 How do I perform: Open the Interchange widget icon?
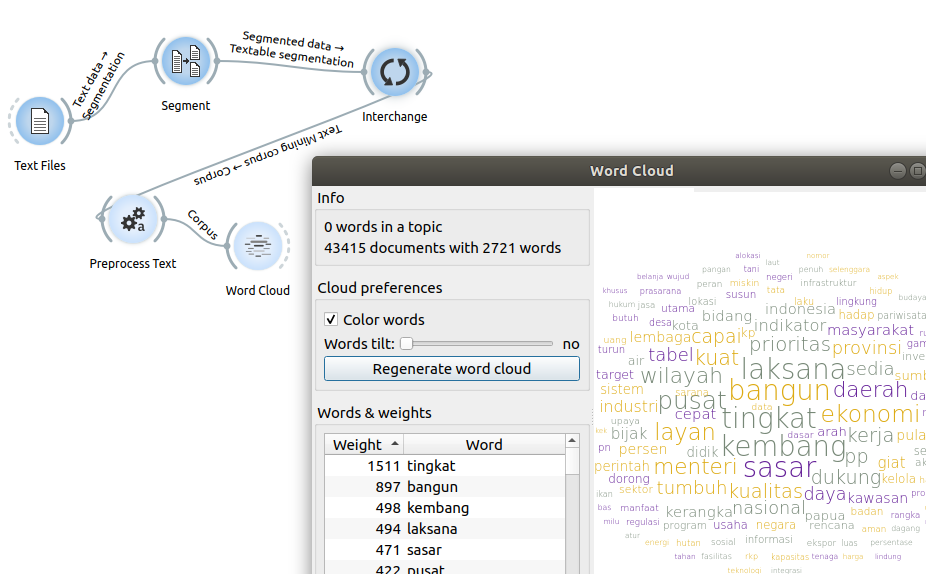pos(395,73)
